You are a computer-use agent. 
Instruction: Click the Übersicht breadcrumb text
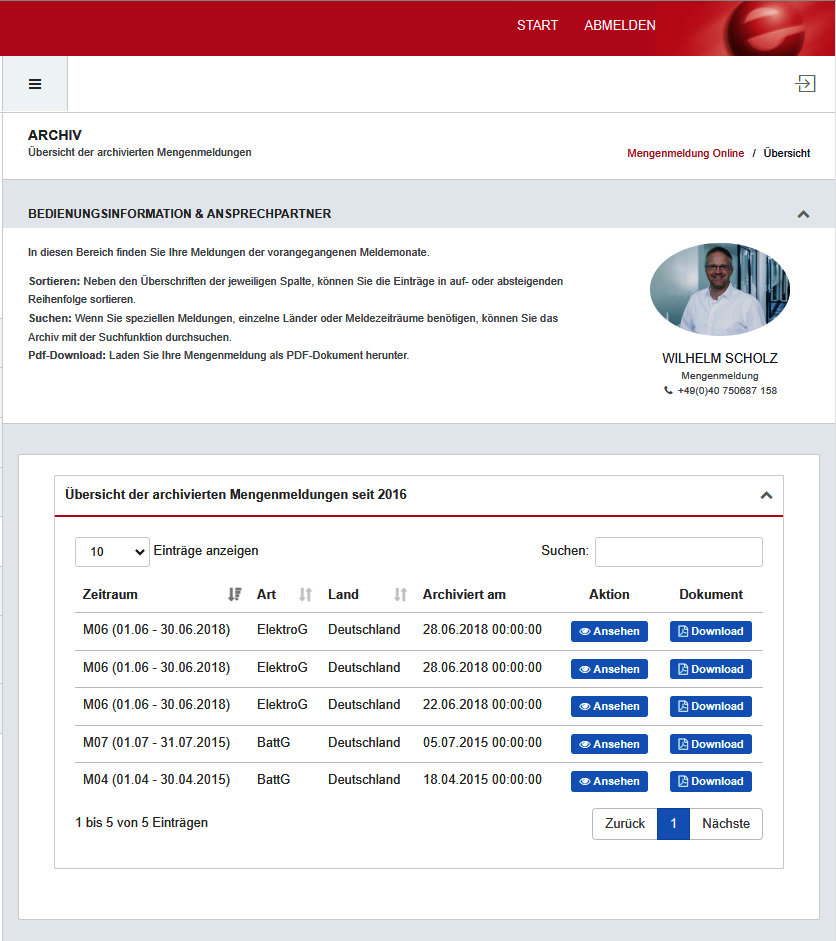click(x=786, y=153)
